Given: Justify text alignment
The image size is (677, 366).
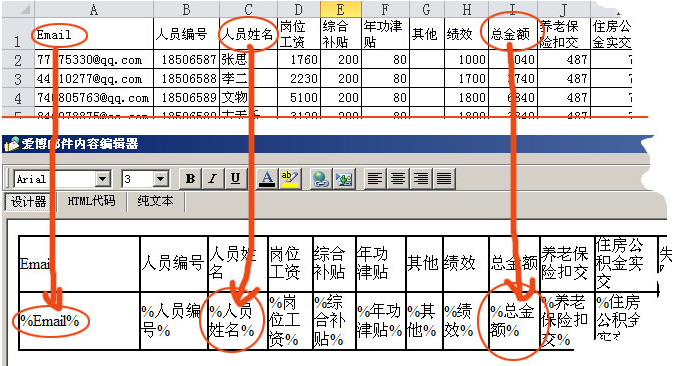Looking at the screenshot, I should tap(444, 179).
